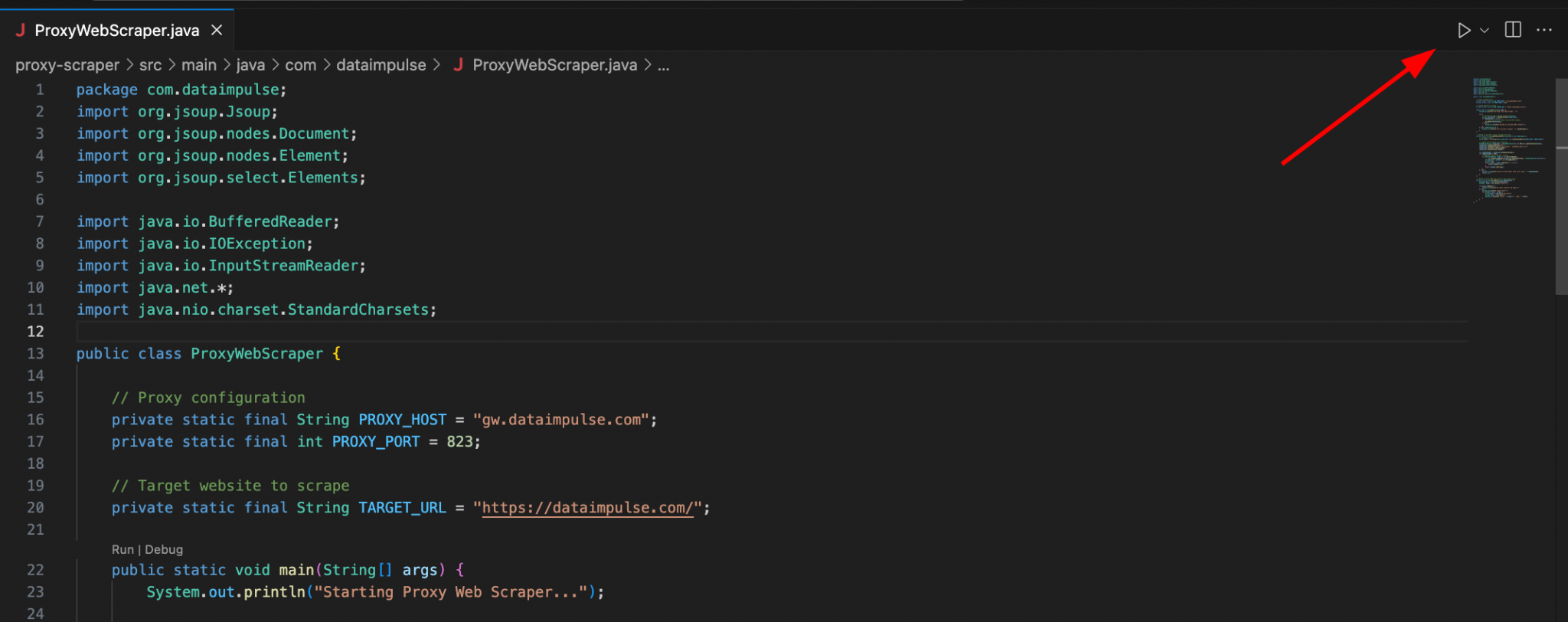Click ProxyWebScraper.java in the breadcrumb path
This screenshot has height=622, width=1568.
[x=554, y=65]
